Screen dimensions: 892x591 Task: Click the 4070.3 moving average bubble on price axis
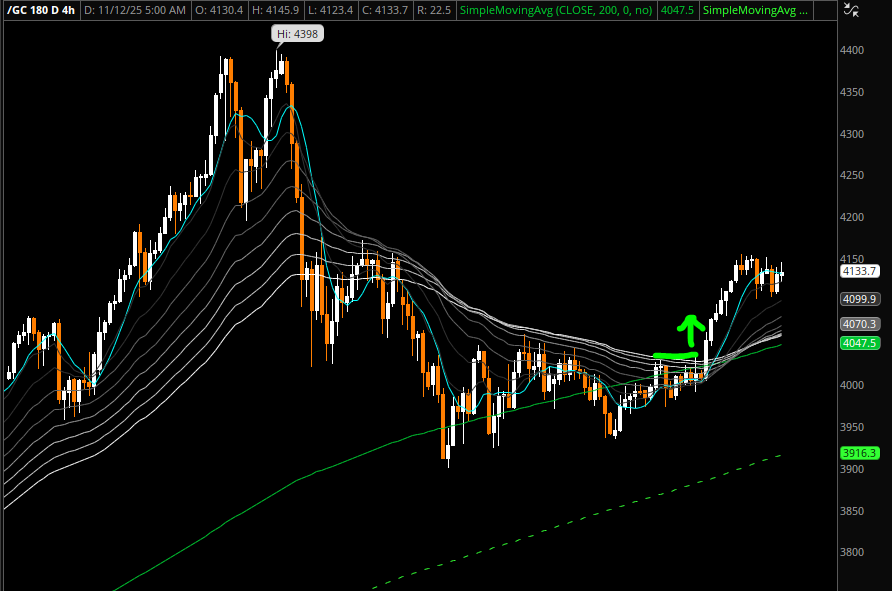coord(859,324)
